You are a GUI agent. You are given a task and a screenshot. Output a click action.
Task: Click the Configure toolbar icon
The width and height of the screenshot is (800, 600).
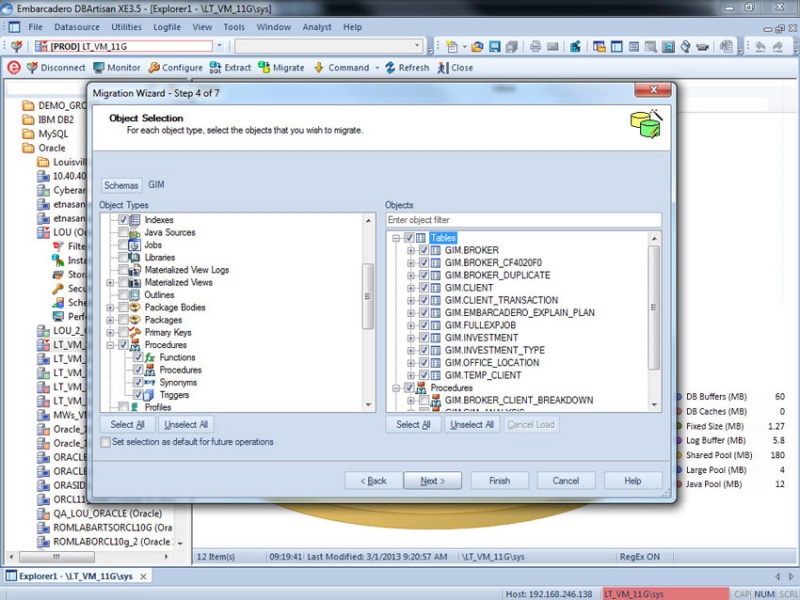coord(154,68)
